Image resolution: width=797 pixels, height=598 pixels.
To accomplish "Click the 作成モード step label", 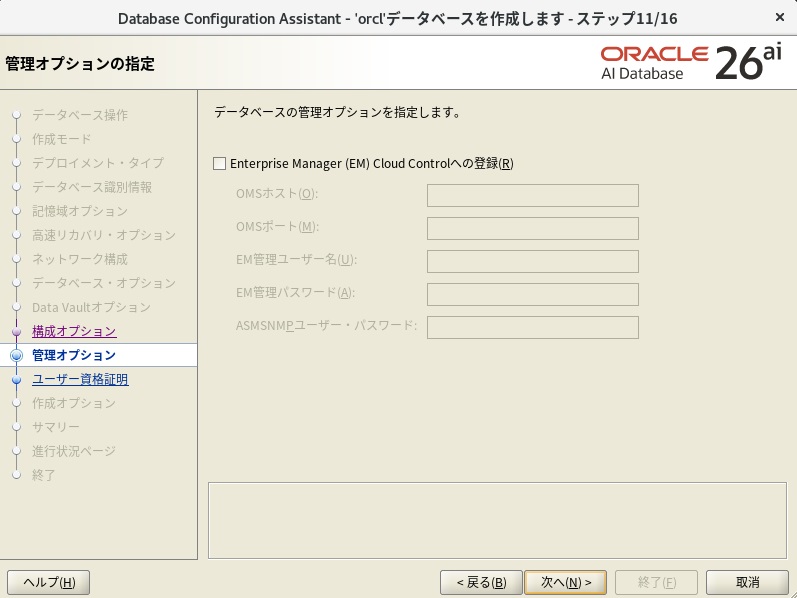I will pos(62,139).
